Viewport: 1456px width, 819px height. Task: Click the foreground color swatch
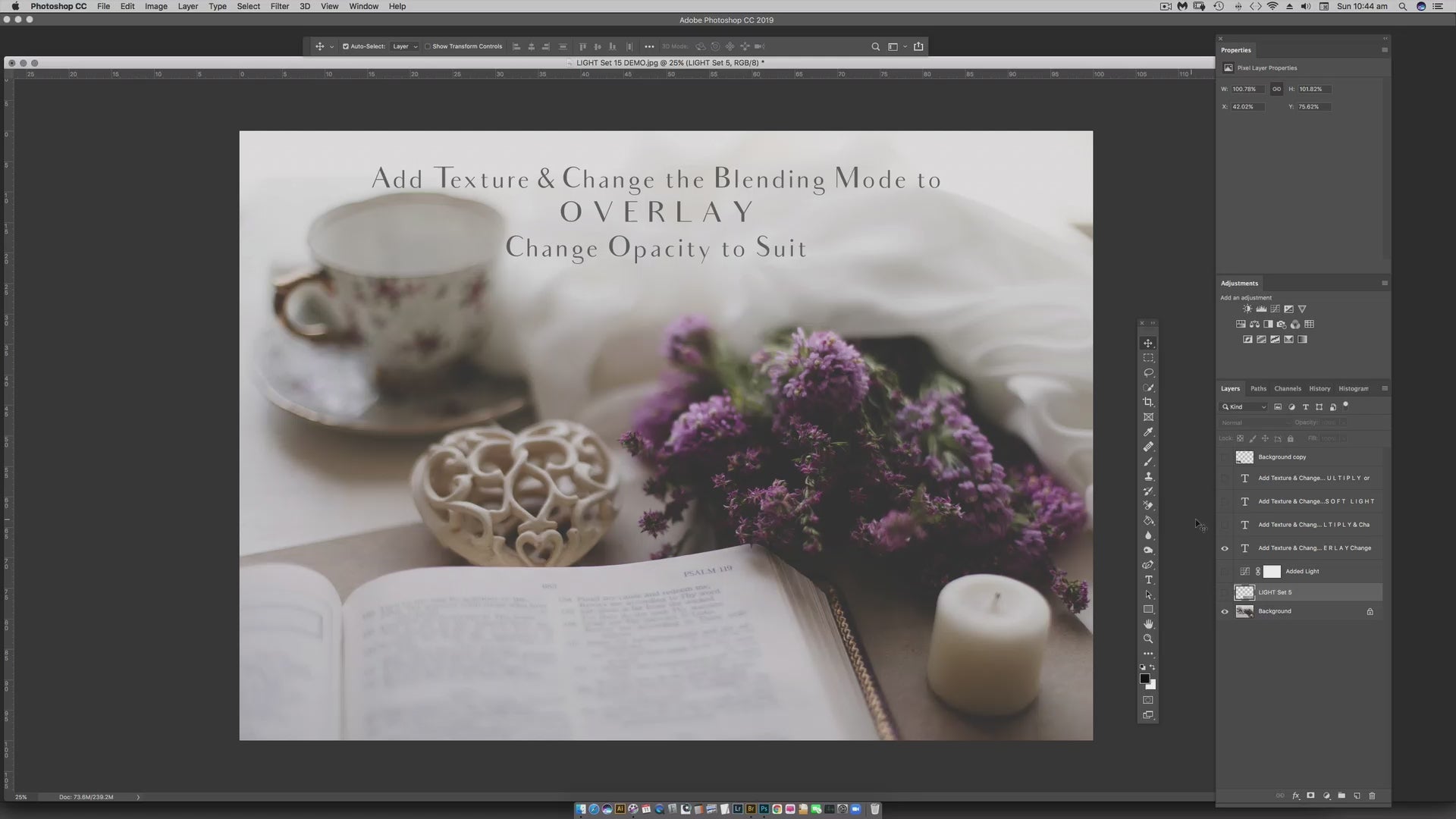(x=1144, y=678)
